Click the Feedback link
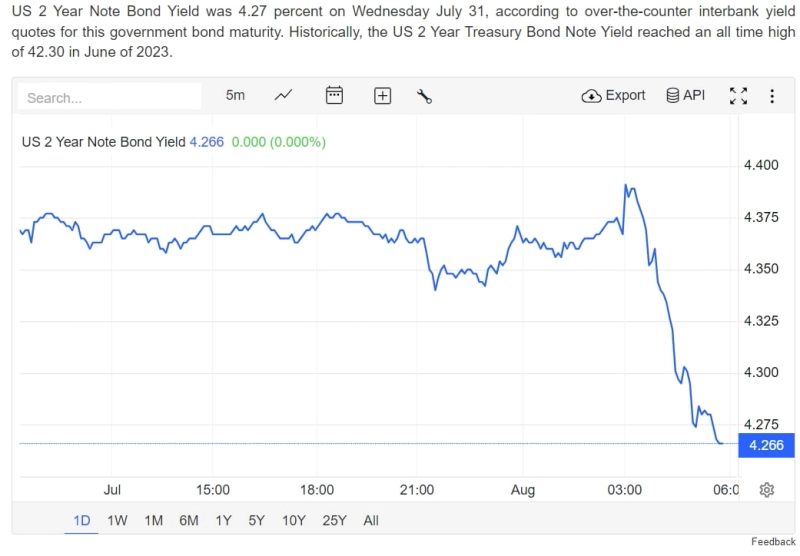The image size is (800, 556). point(773,542)
